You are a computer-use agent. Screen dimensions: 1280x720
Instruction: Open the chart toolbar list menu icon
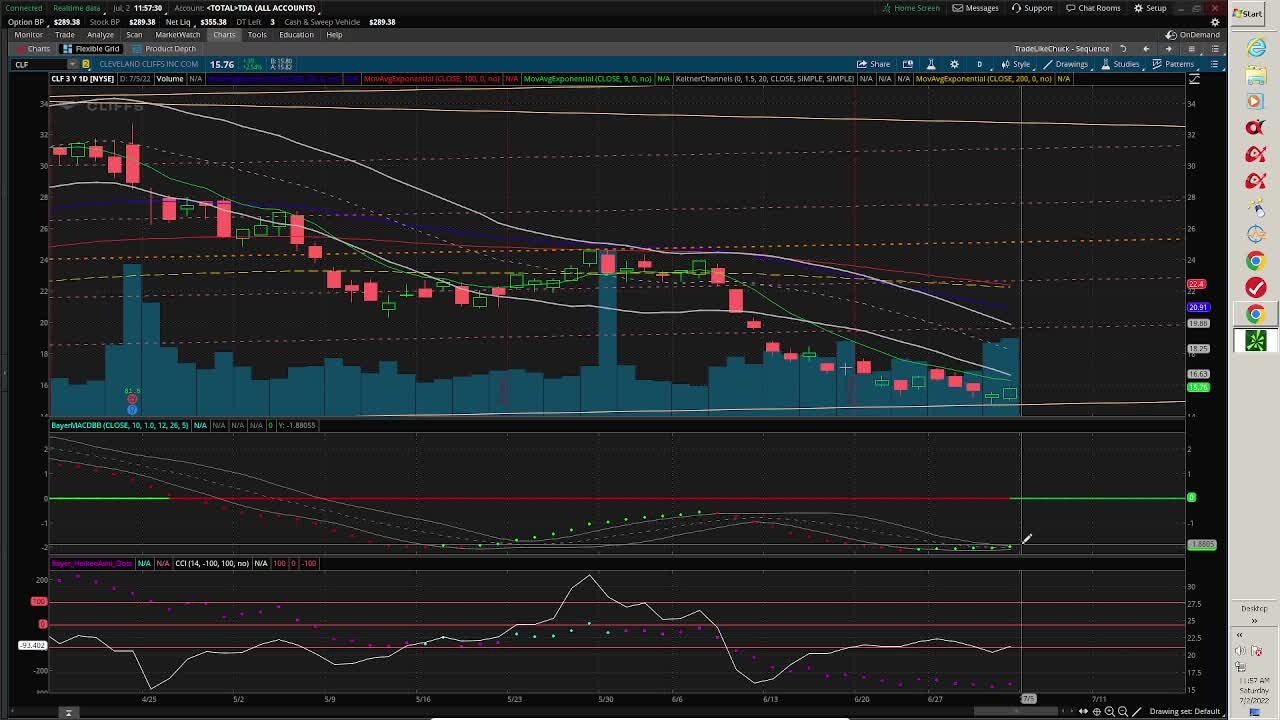coord(1214,64)
